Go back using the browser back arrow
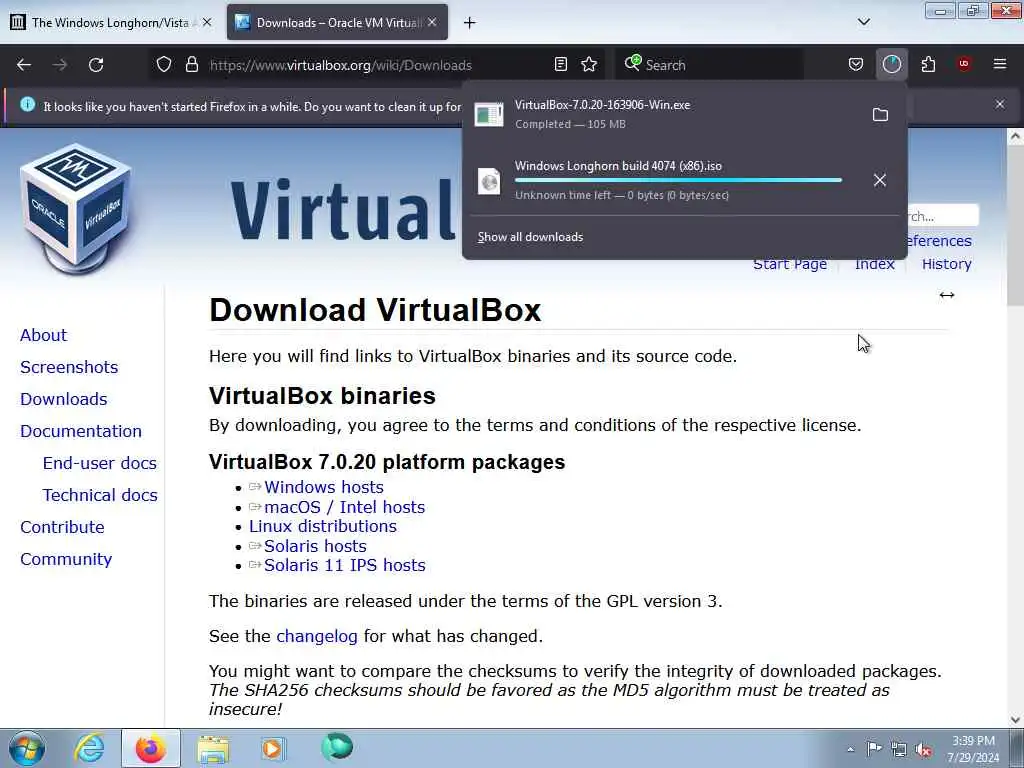The image size is (1024, 768). pos(24,65)
